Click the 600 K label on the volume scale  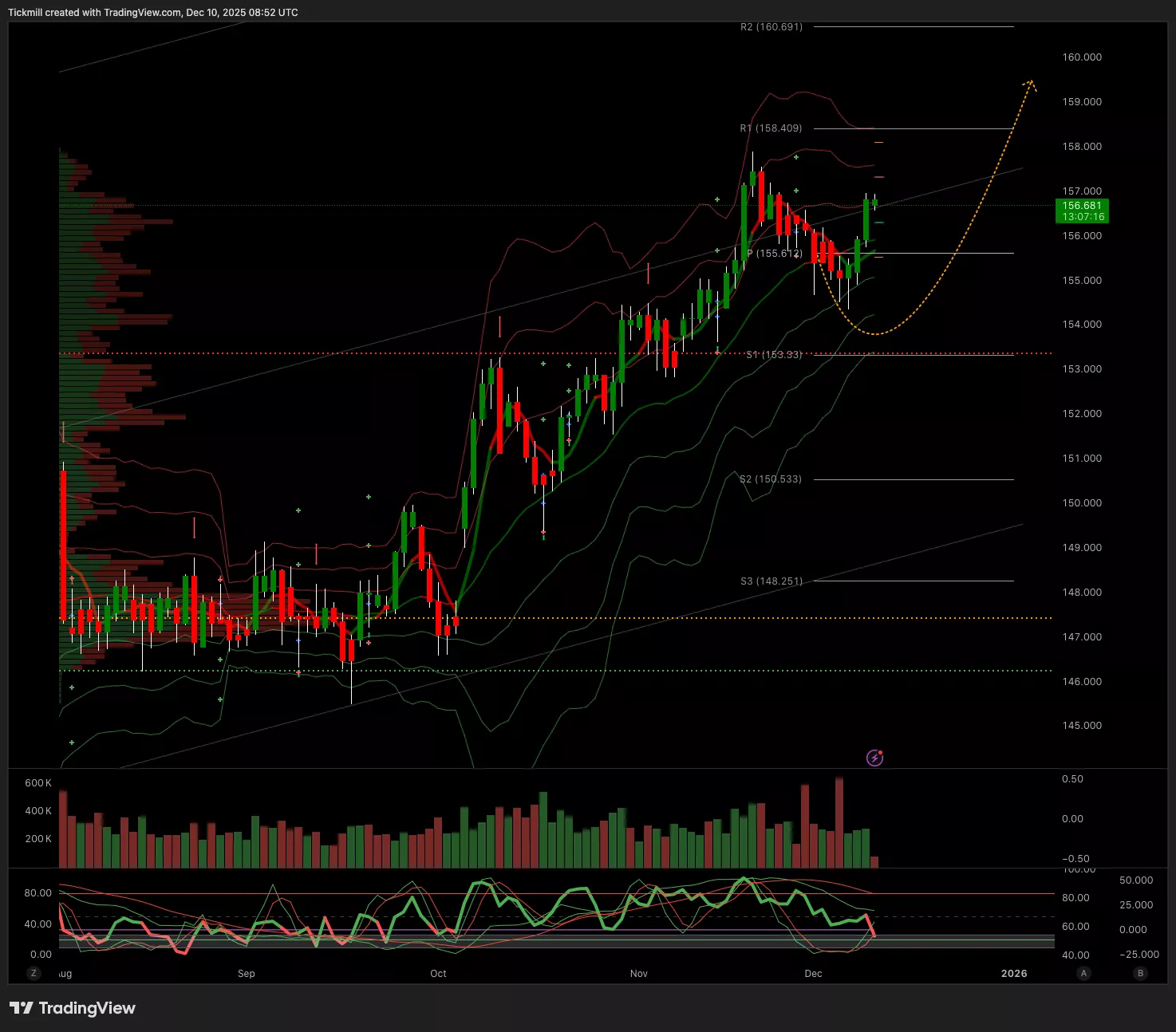click(38, 783)
